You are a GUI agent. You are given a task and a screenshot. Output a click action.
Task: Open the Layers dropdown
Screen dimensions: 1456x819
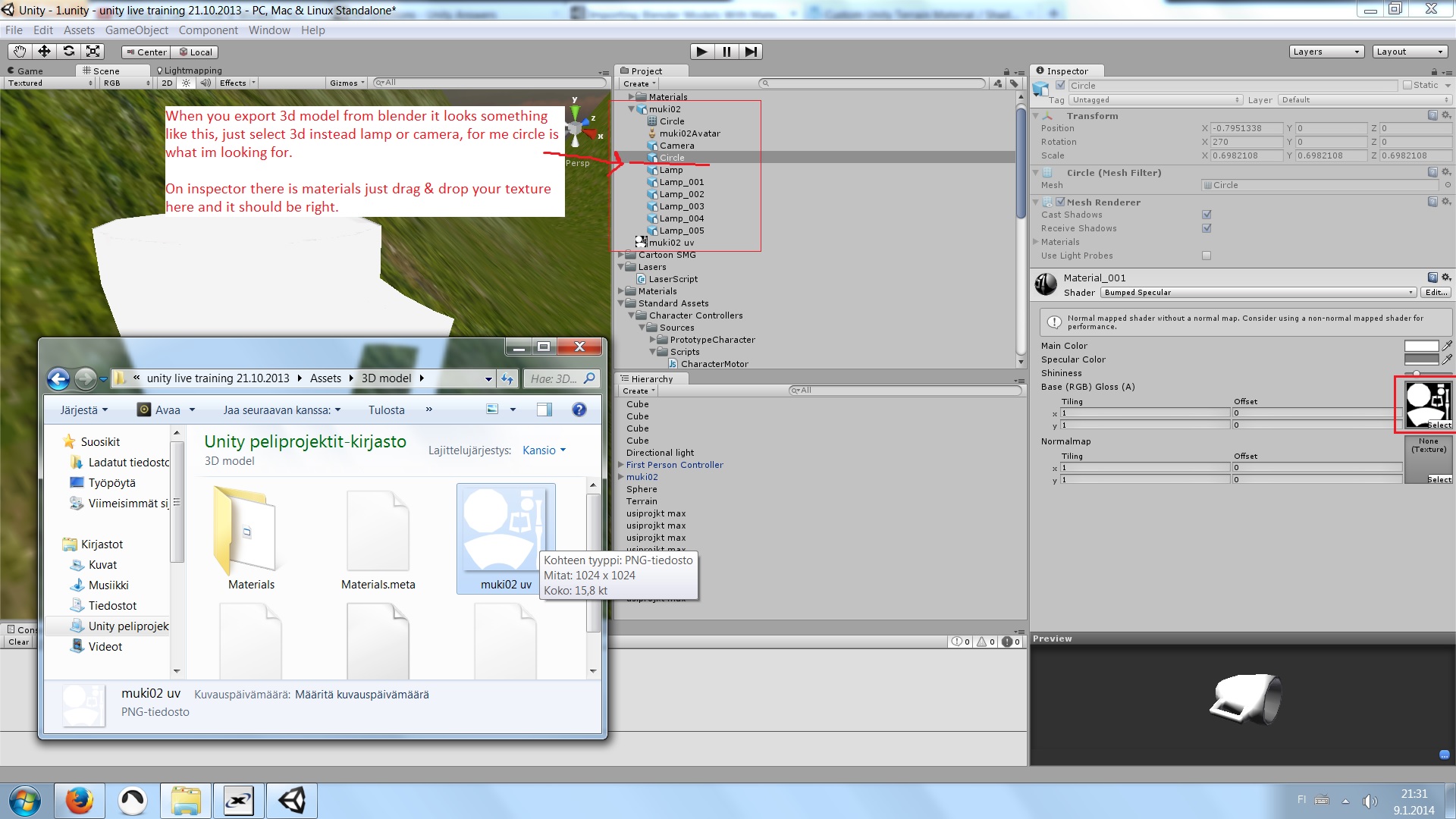click(x=1326, y=52)
